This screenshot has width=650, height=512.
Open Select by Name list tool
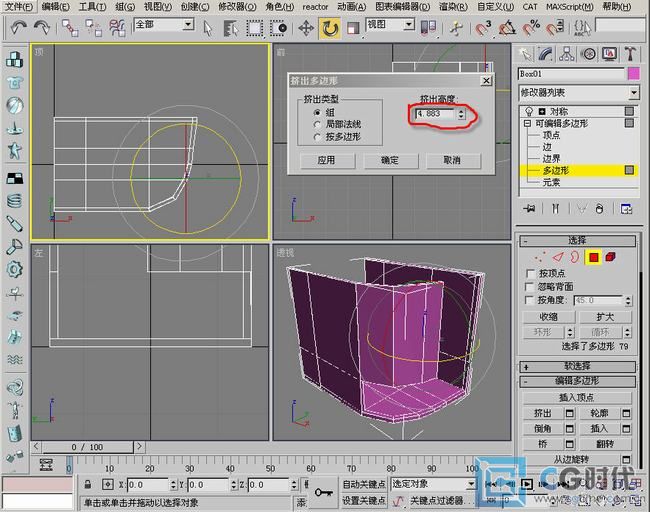pos(231,28)
